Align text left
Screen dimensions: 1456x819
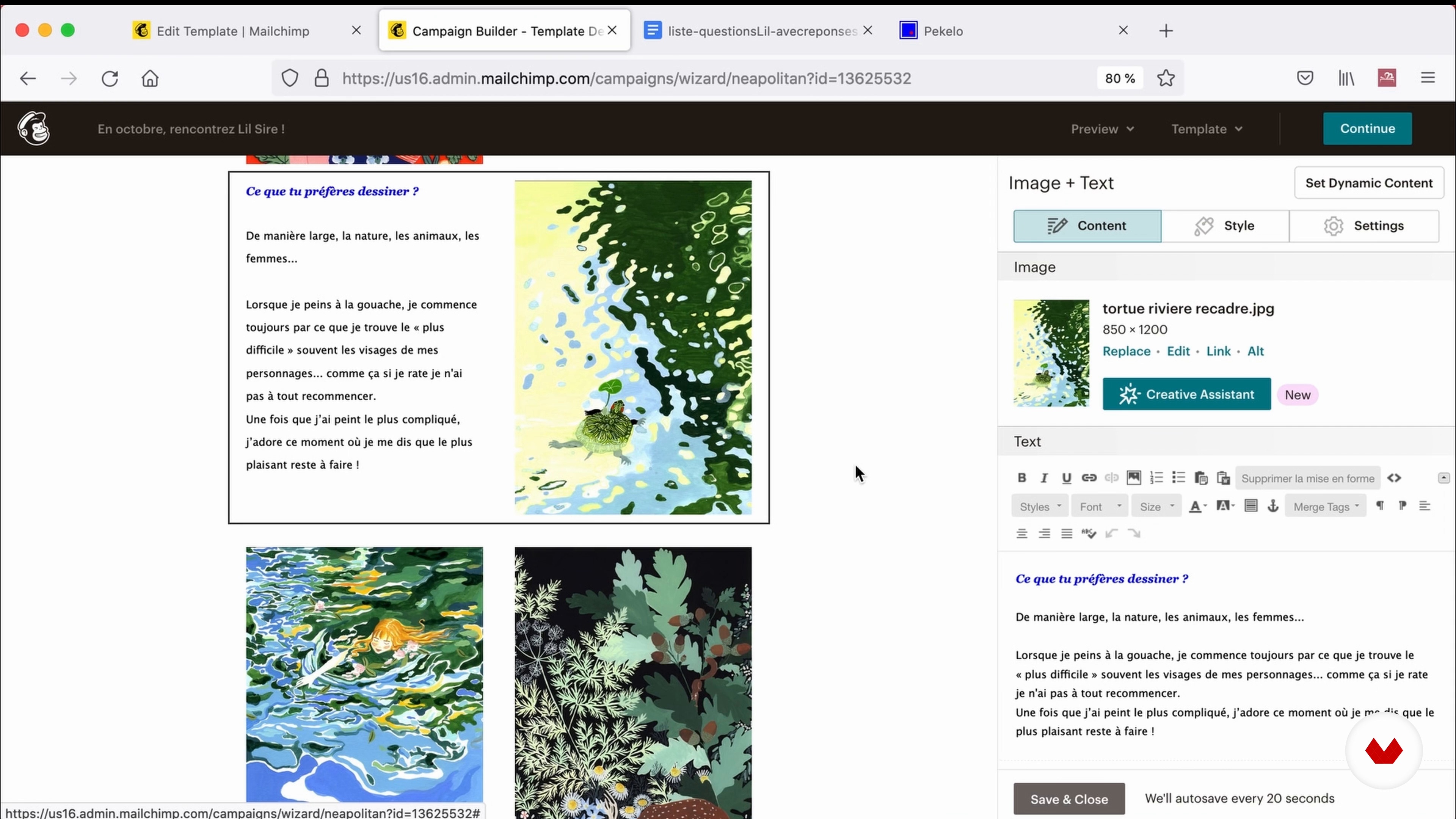click(1425, 506)
